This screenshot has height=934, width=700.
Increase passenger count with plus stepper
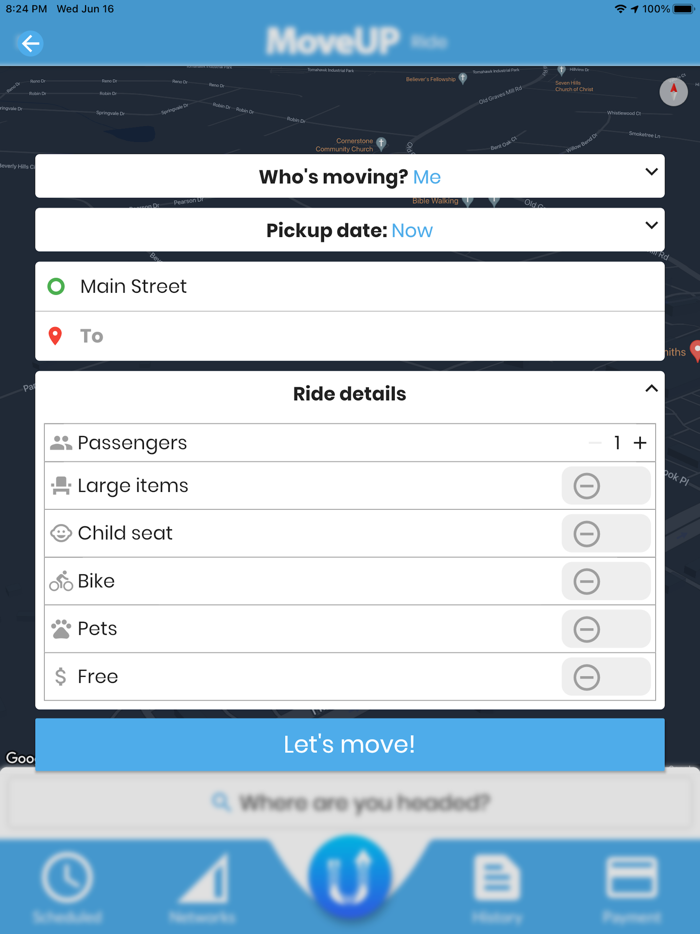tap(641, 441)
